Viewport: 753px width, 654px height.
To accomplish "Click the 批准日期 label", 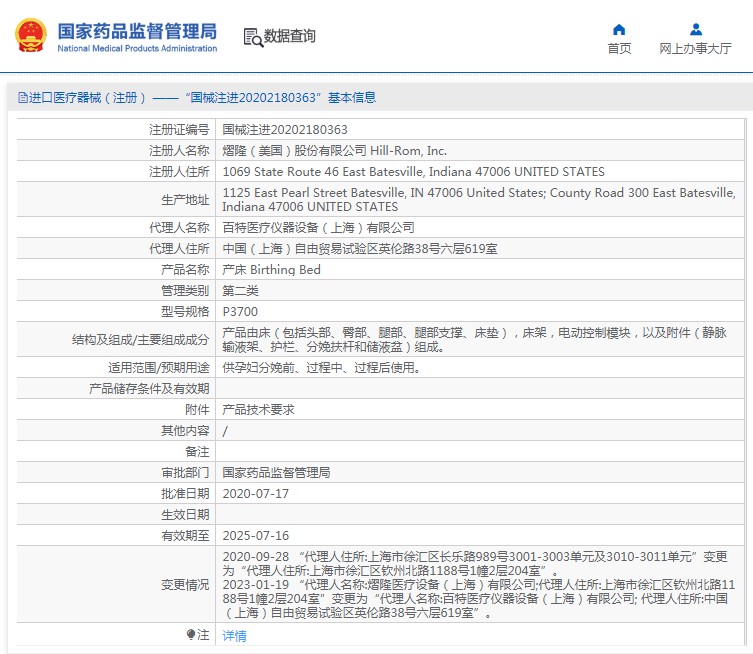I will tap(185, 494).
